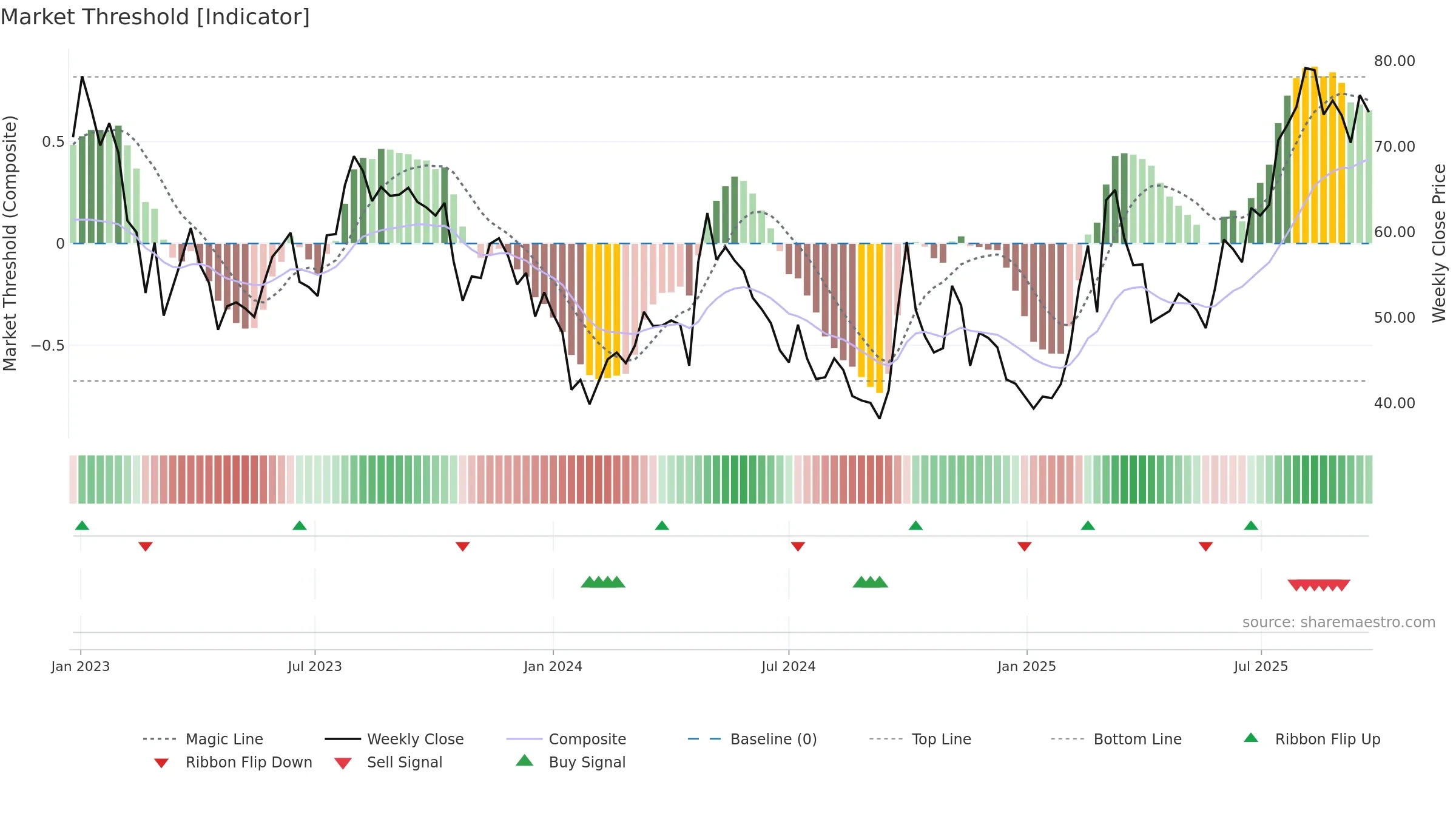This screenshot has width=1456, height=819.
Task: Toggle the Sell Signal legend entry
Action: tap(388, 762)
